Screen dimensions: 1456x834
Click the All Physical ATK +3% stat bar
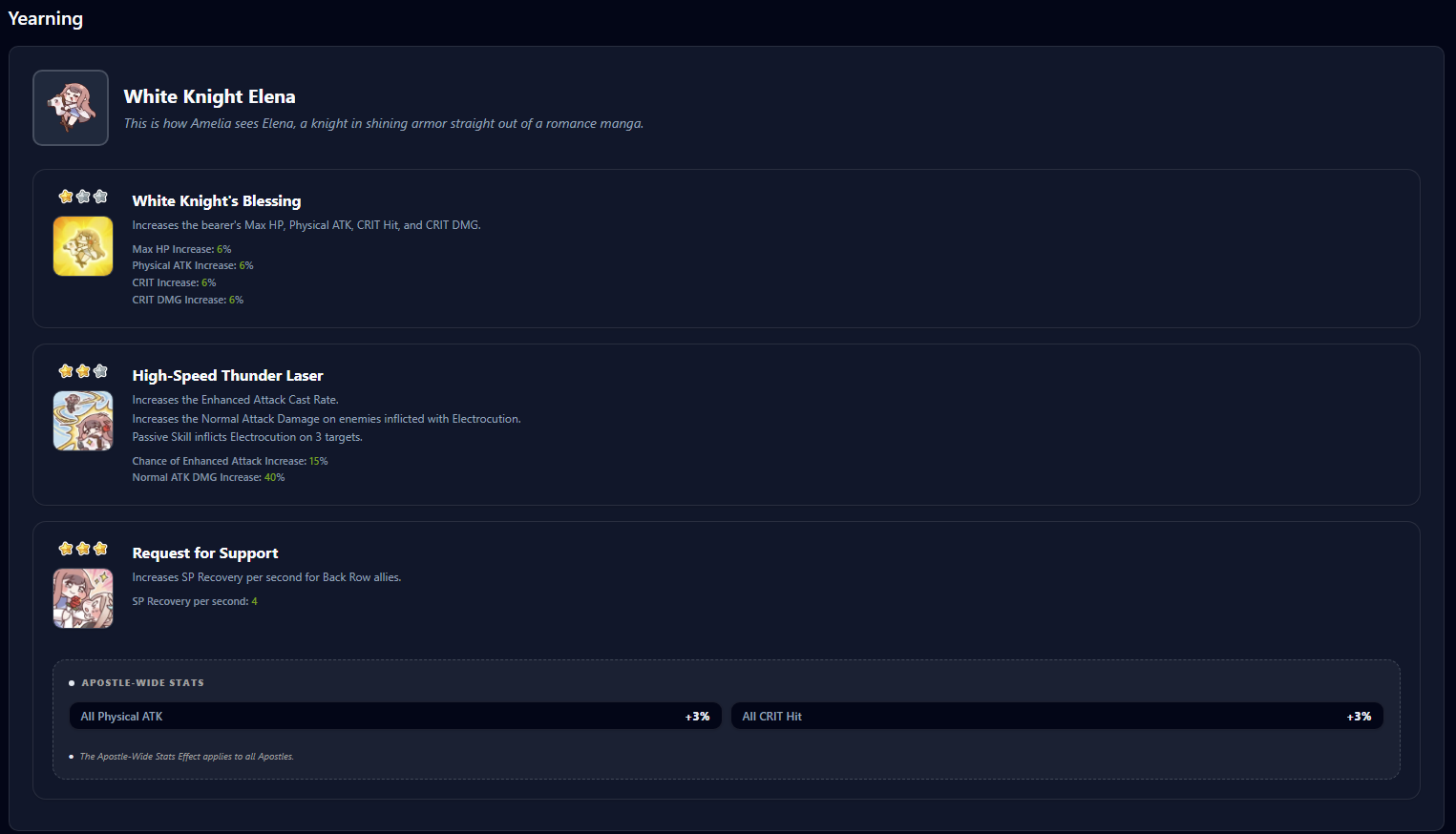[x=395, y=717]
